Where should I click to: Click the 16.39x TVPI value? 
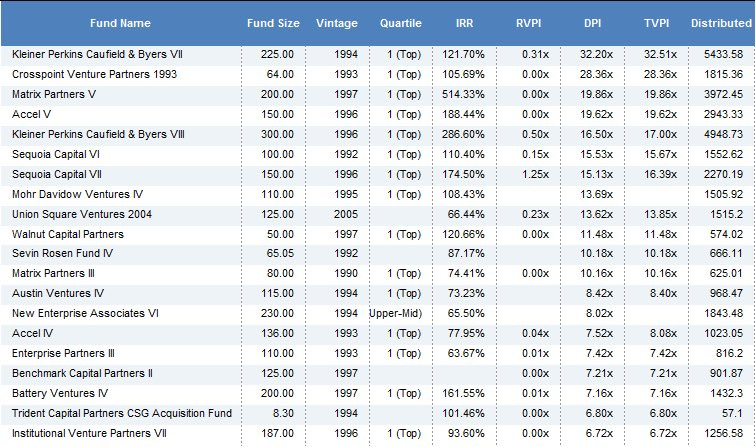660,175
